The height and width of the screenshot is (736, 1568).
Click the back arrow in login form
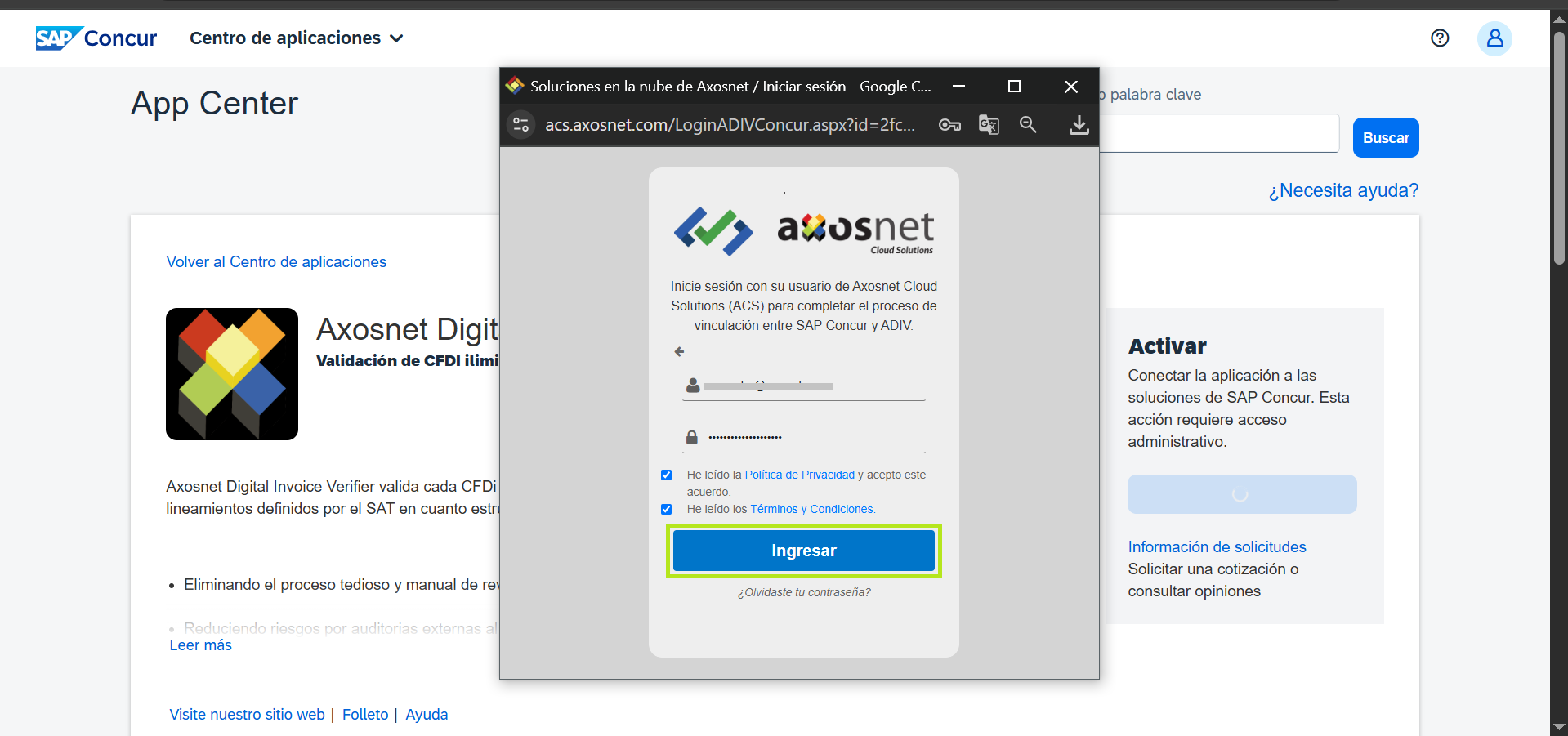(x=679, y=352)
